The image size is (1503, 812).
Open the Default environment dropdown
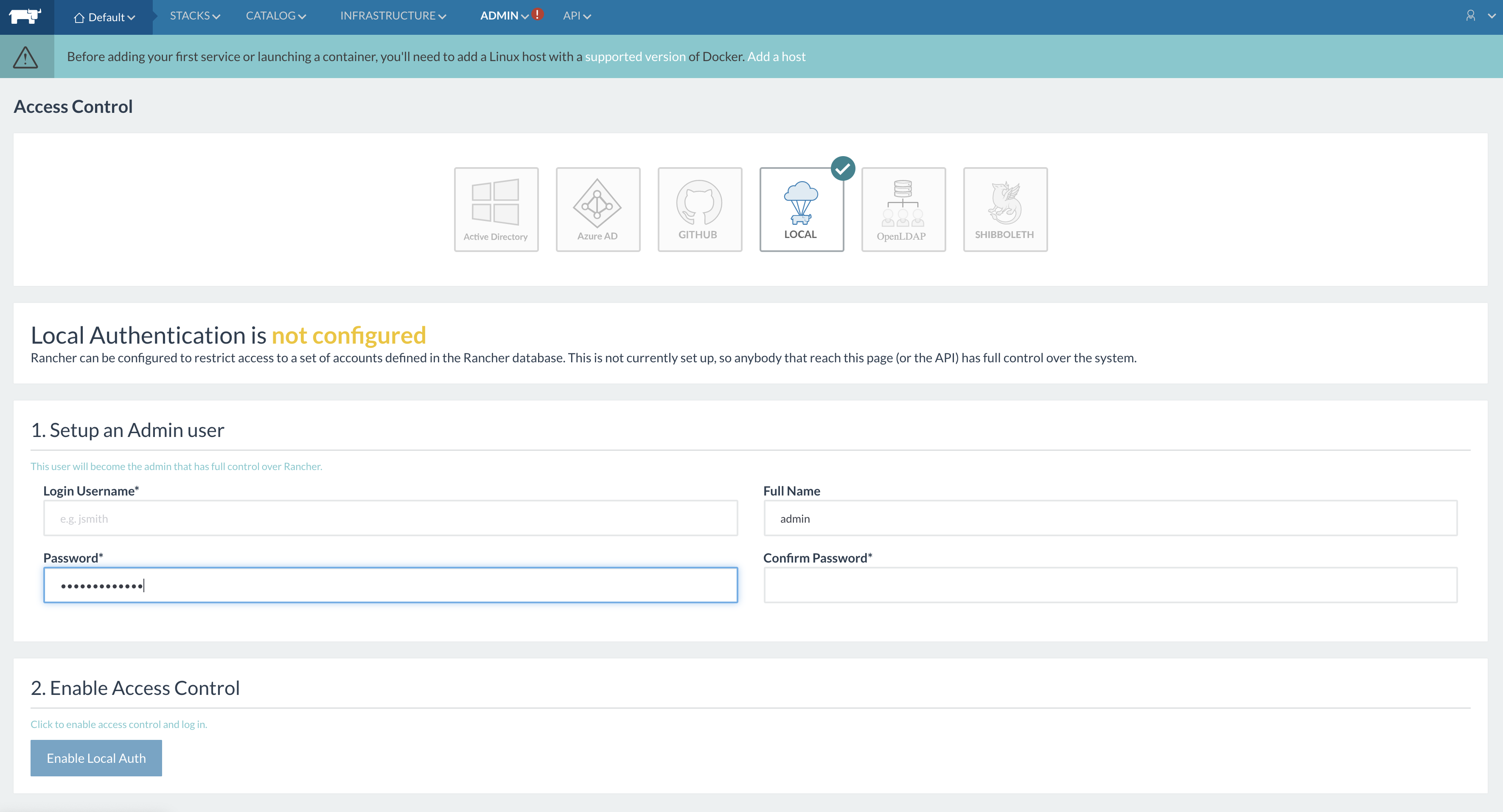pos(104,17)
